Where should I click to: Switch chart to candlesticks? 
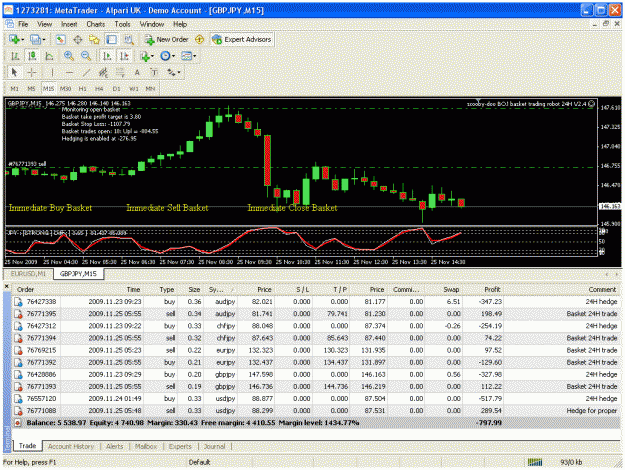click(32, 56)
